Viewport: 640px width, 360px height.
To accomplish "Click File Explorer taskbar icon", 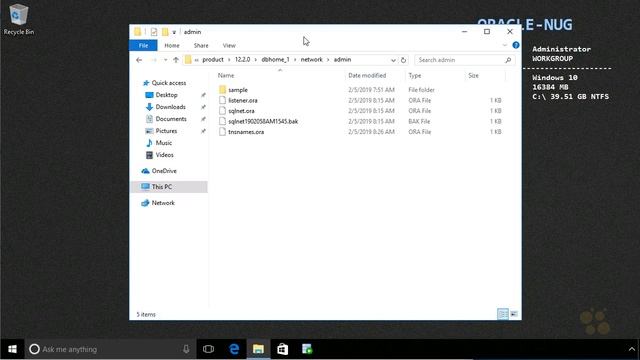I will click(x=258, y=349).
